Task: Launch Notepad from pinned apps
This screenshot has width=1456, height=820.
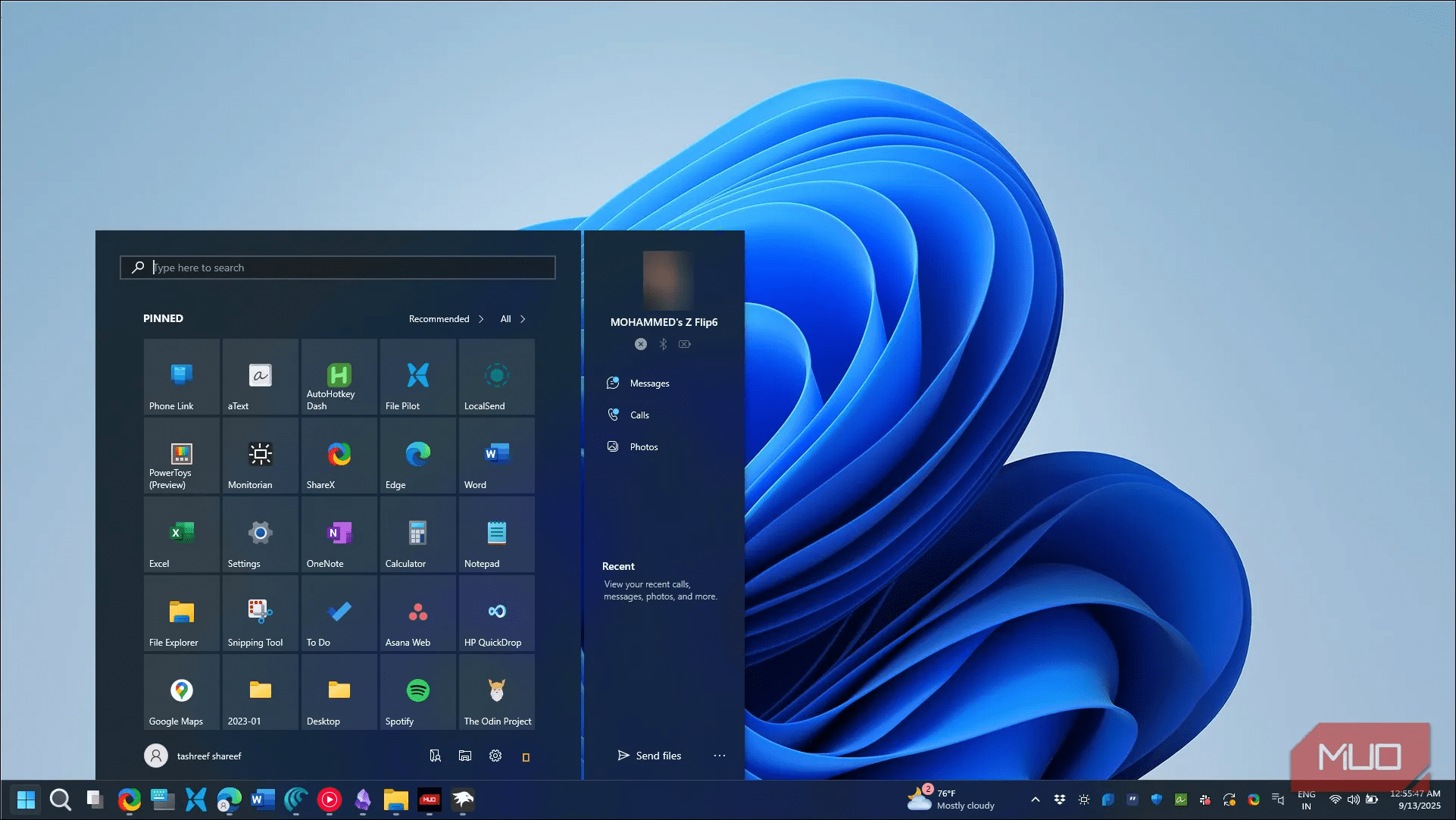Action: (497, 534)
